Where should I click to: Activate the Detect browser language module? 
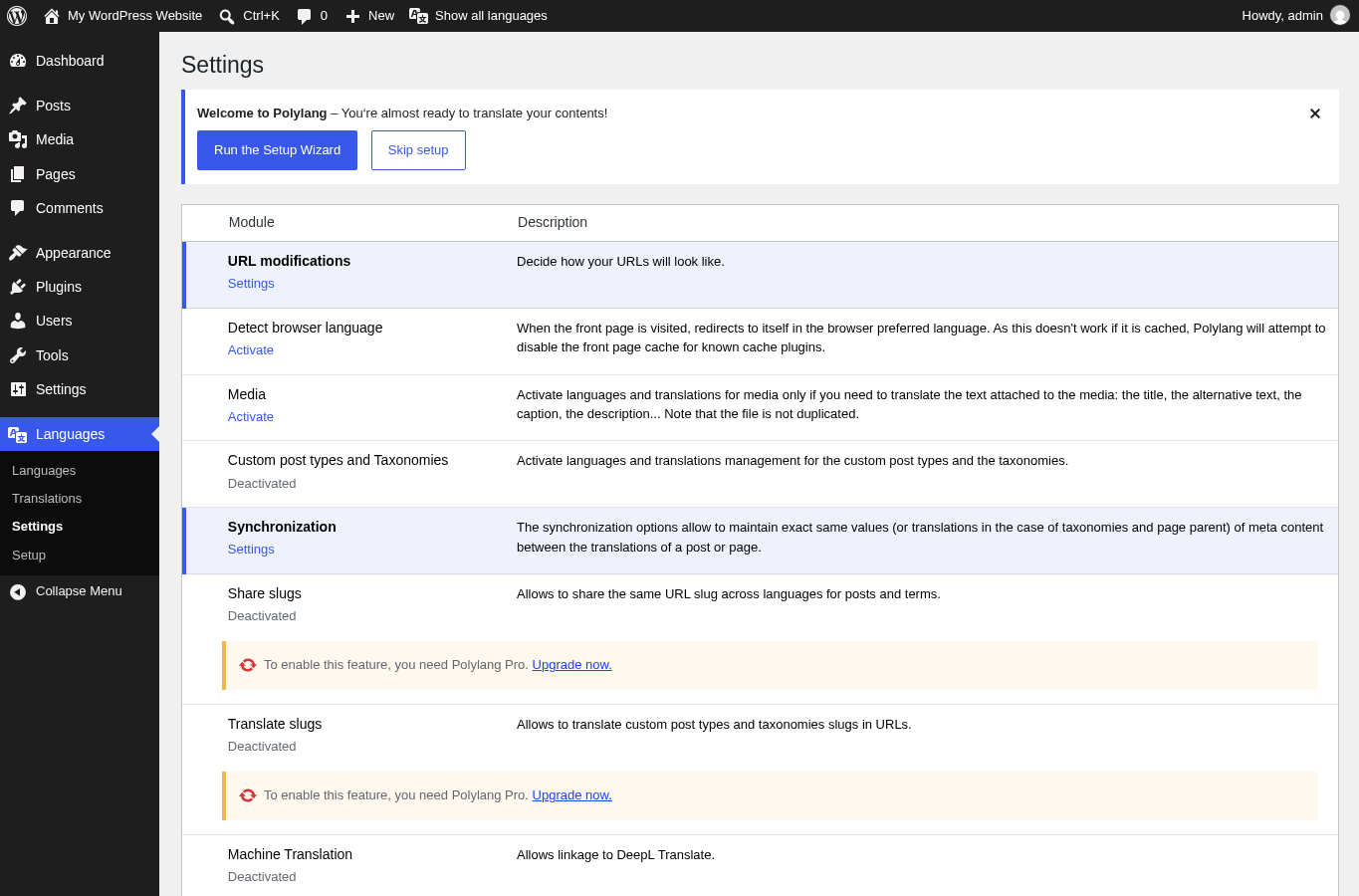tap(251, 350)
